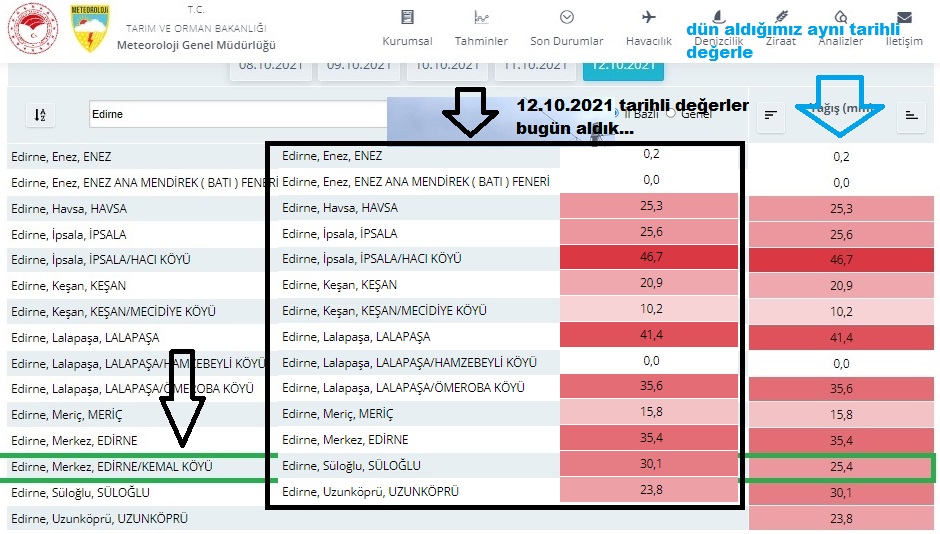Sort rainfall ascending with right sort icon

point(911,115)
